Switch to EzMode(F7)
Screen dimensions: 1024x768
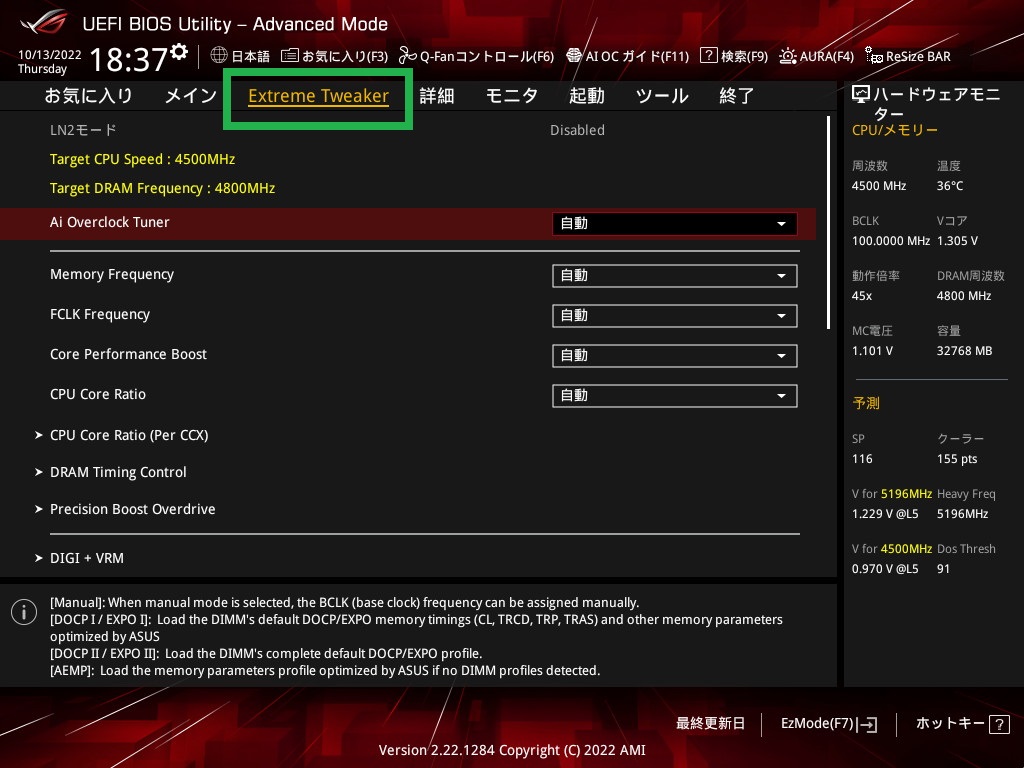(829, 724)
